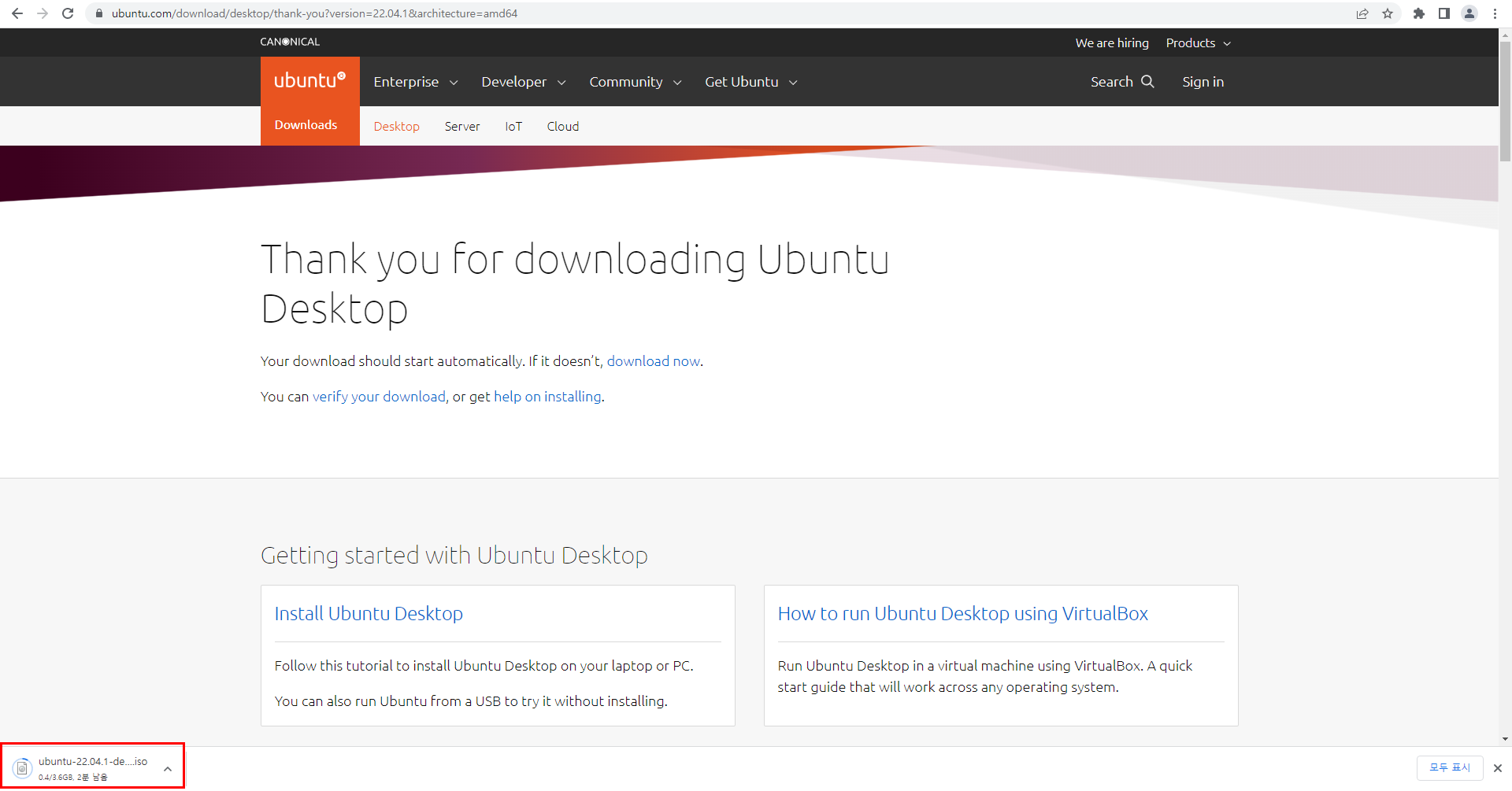This screenshot has width=1512, height=791.
Task: Click the vertical scrollbar thumb
Action: [1505, 101]
